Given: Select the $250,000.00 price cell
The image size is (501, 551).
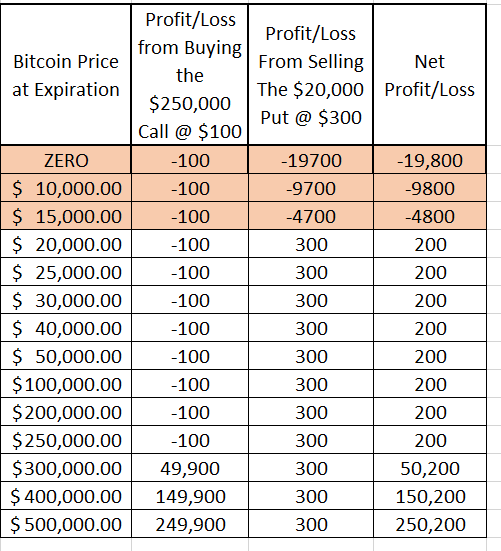Looking at the screenshot, I should [x=66, y=440].
